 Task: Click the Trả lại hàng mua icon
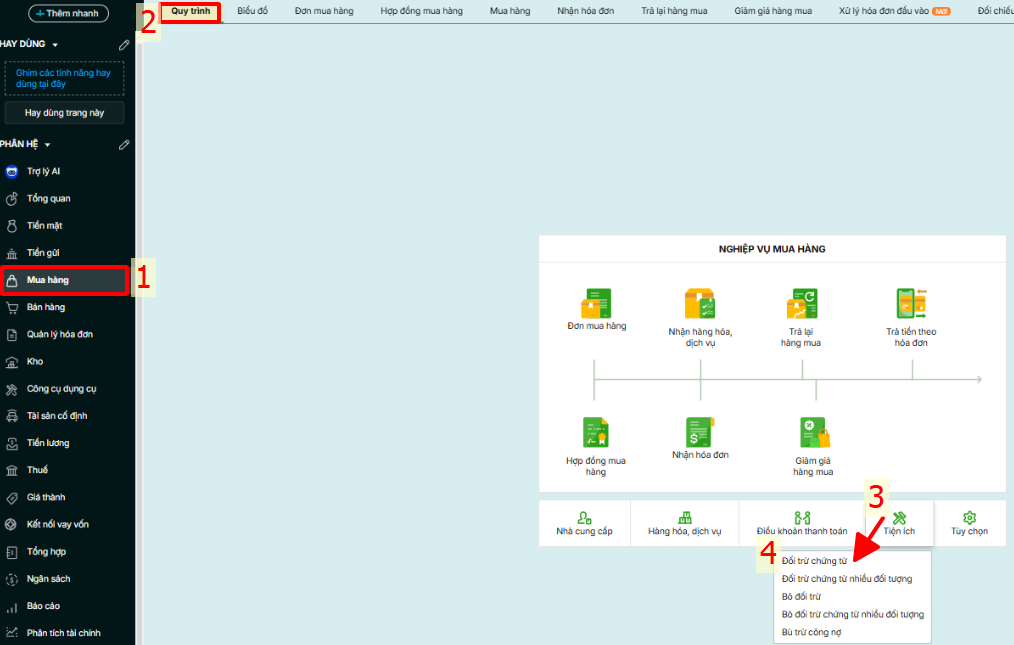point(802,304)
